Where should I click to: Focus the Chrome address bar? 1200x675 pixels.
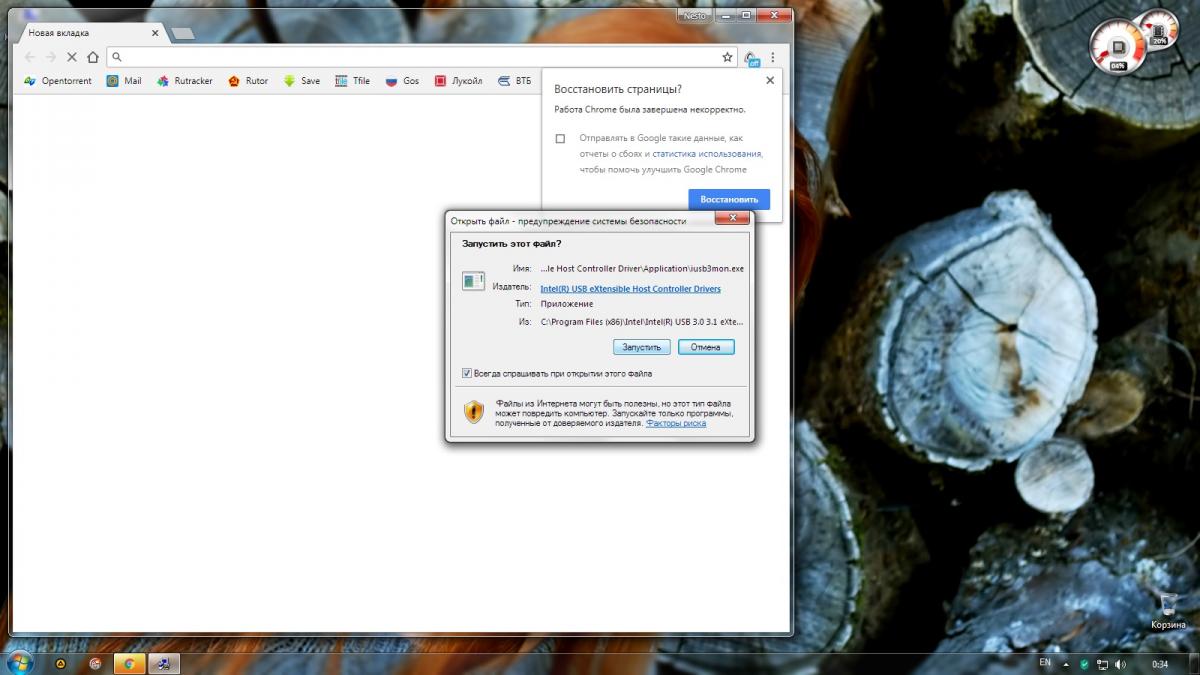(x=420, y=57)
